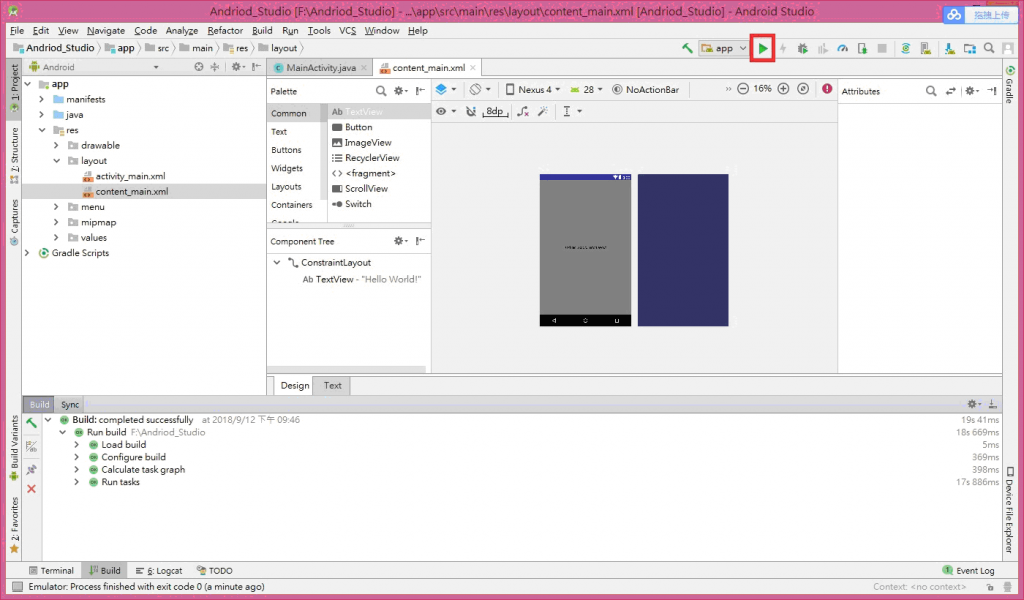This screenshot has width=1024, height=600.
Task: Click the zoom to fit screen icon
Action: [x=803, y=89]
